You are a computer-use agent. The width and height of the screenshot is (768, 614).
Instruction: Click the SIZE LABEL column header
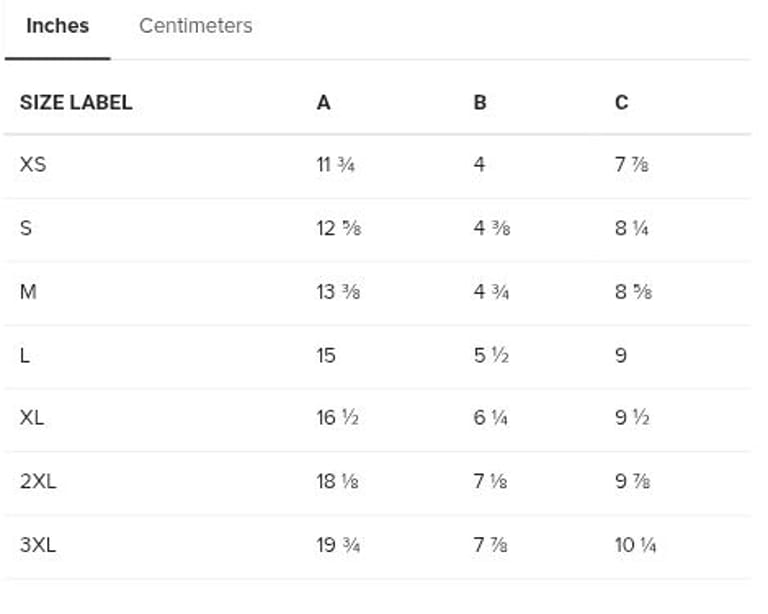point(76,102)
